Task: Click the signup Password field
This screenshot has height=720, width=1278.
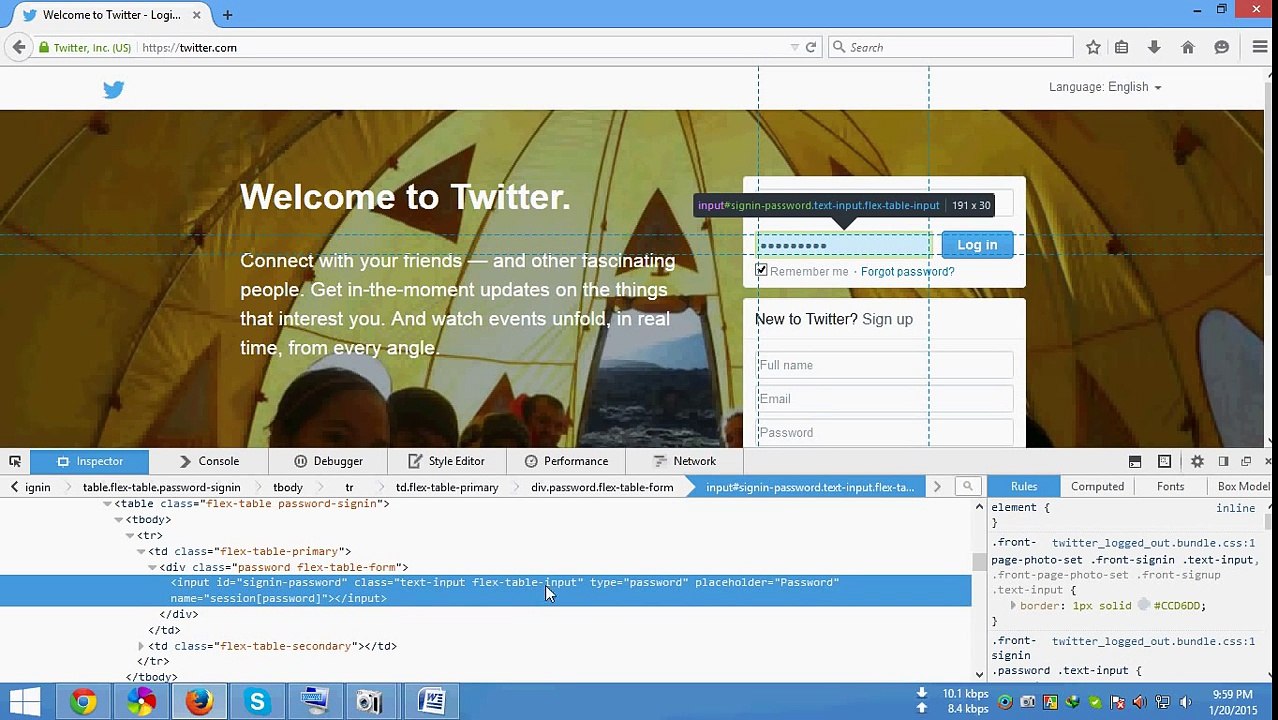Action: pyautogui.click(x=884, y=433)
